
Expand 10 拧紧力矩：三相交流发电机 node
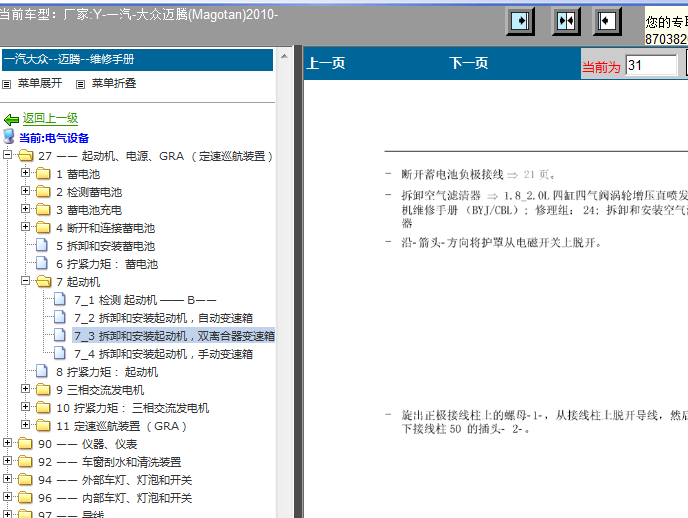click(x=25, y=406)
